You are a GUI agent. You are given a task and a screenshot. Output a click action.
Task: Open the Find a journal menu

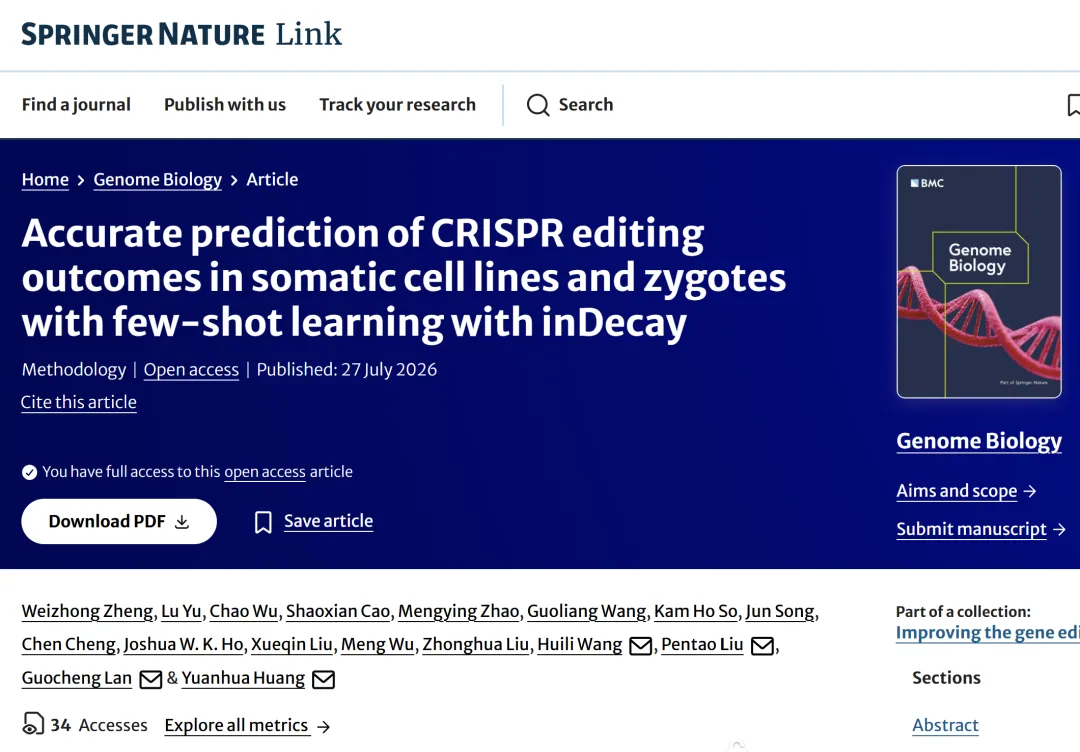click(76, 105)
